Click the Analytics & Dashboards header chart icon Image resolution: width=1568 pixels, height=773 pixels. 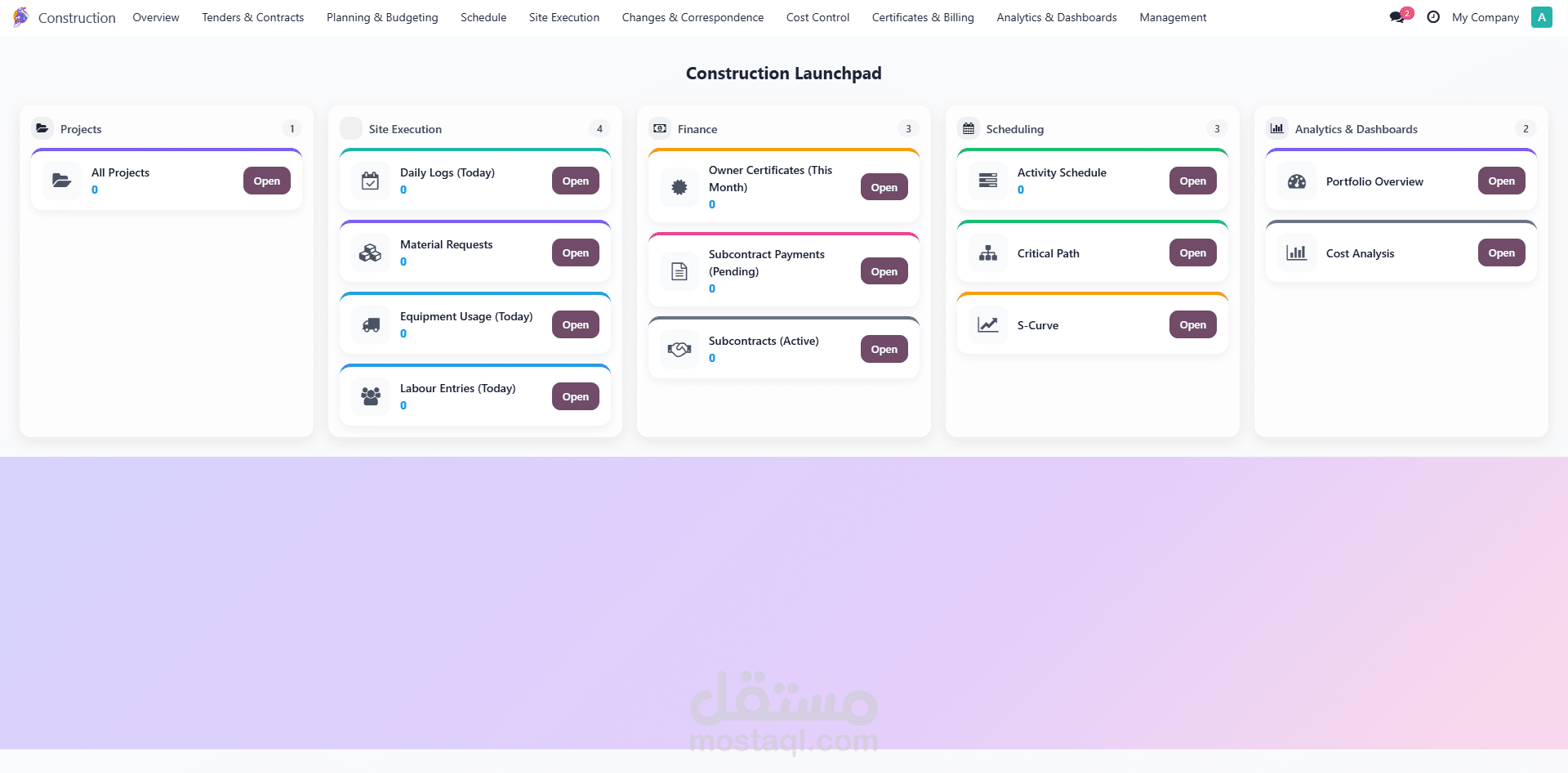coord(1277,128)
